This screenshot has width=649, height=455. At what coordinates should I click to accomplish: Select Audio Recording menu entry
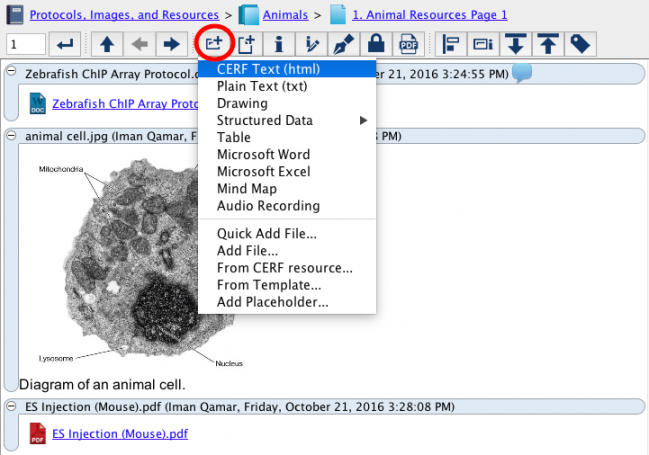coord(287,206)
